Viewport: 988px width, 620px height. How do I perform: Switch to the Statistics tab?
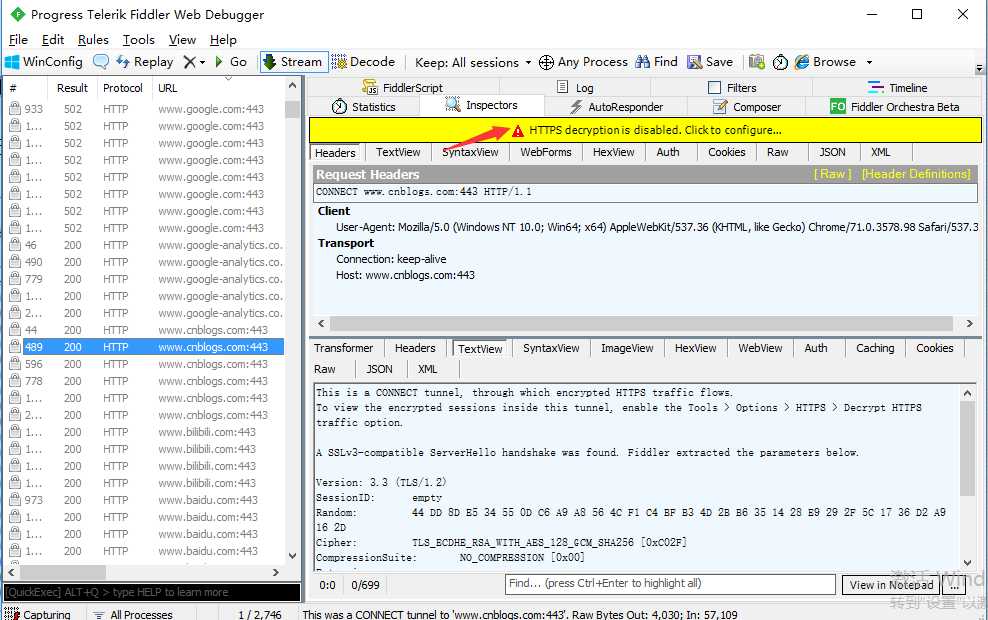click(x=364, y=106)
